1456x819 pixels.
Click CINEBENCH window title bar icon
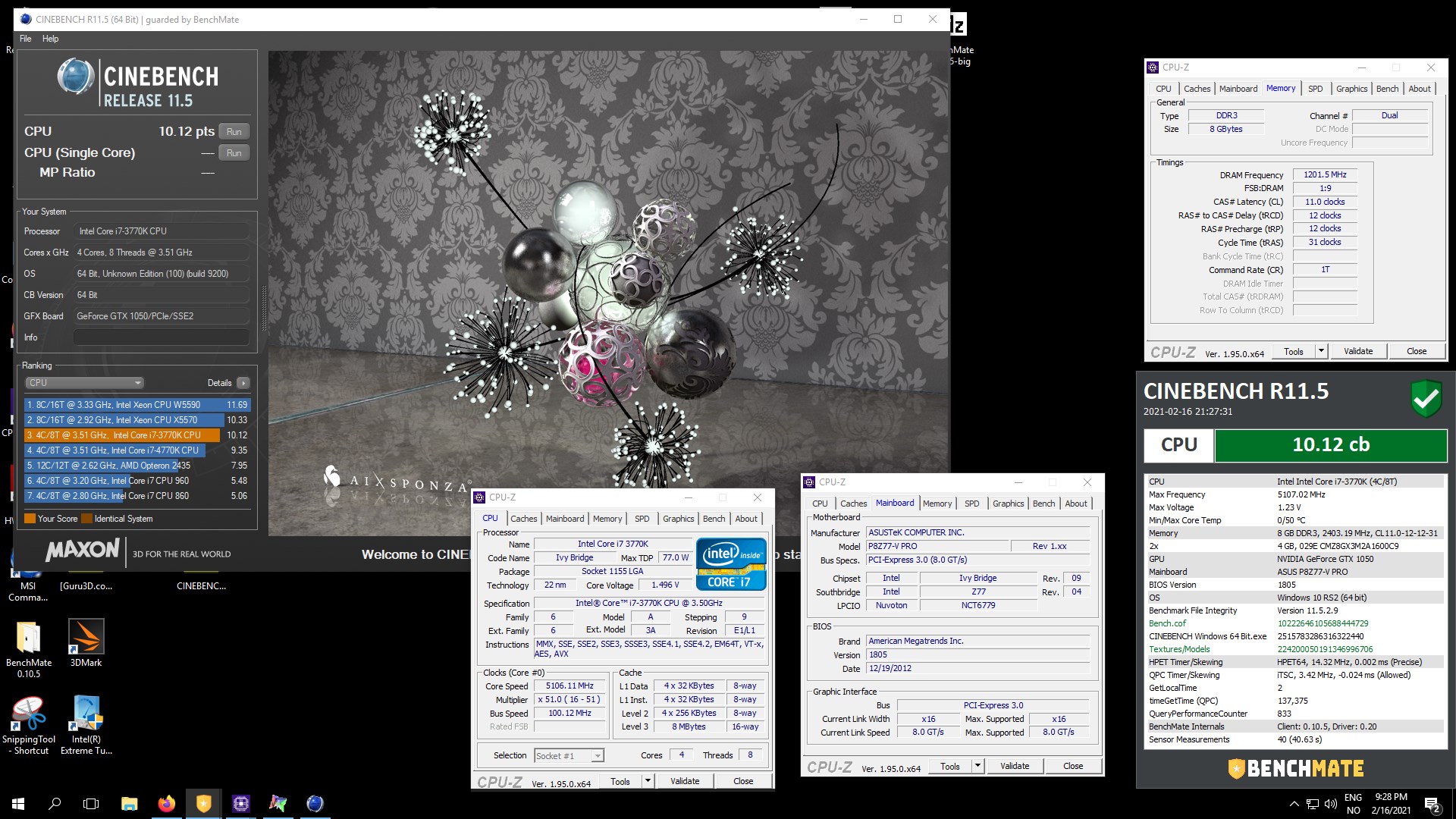25,19
